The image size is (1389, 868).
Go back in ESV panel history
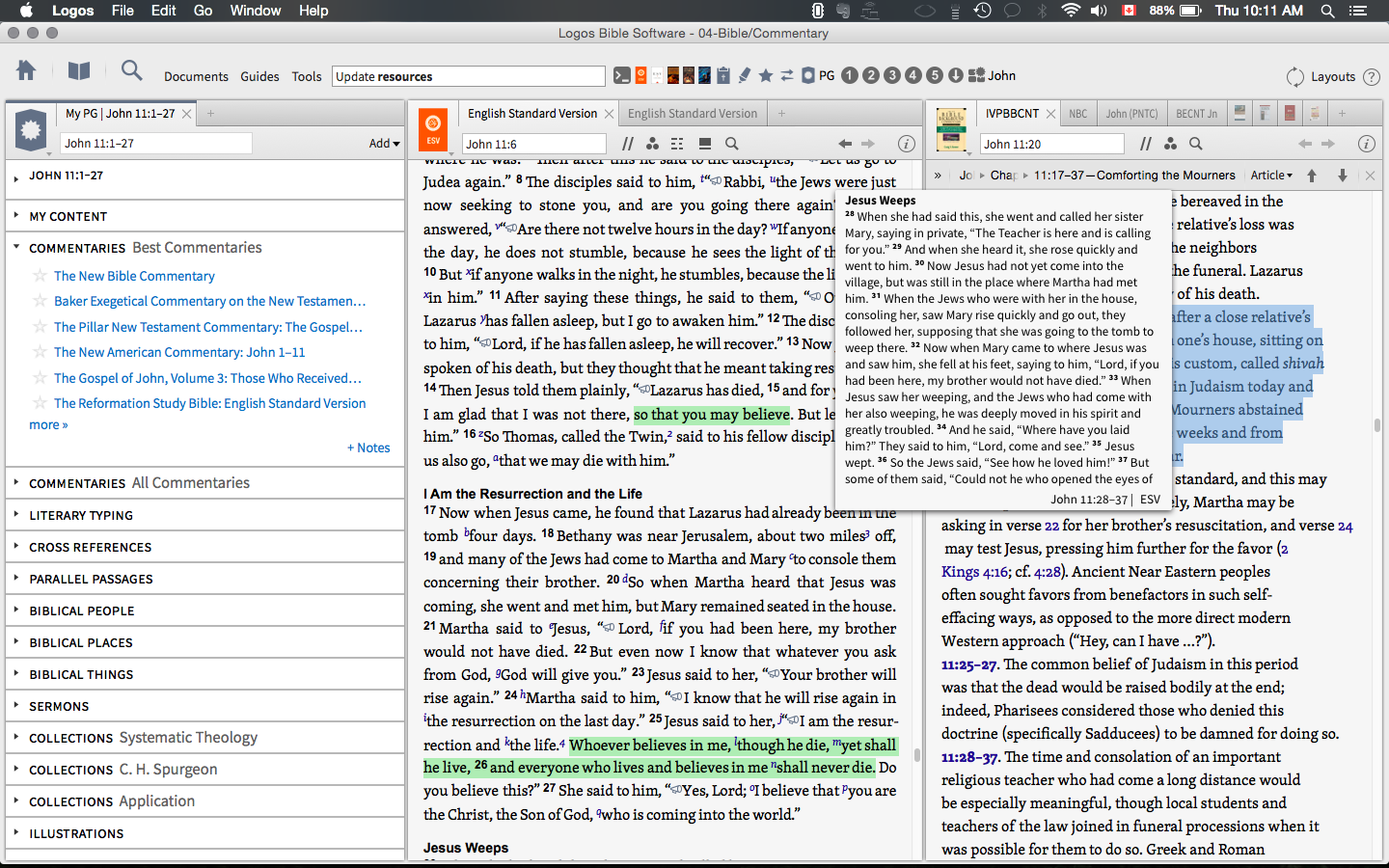(845, 144)
